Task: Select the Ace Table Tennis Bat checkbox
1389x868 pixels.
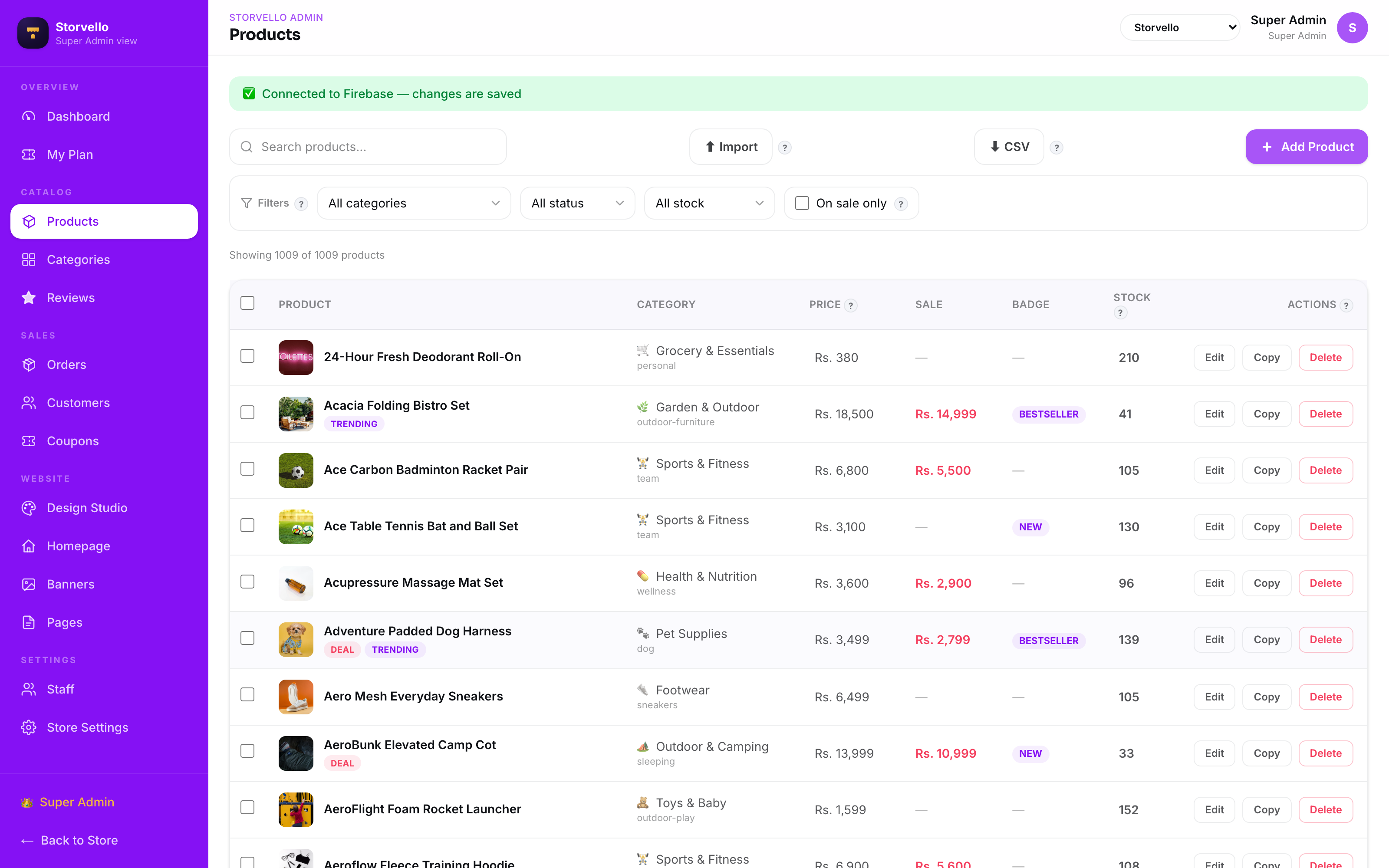Action: pos(247,525)
